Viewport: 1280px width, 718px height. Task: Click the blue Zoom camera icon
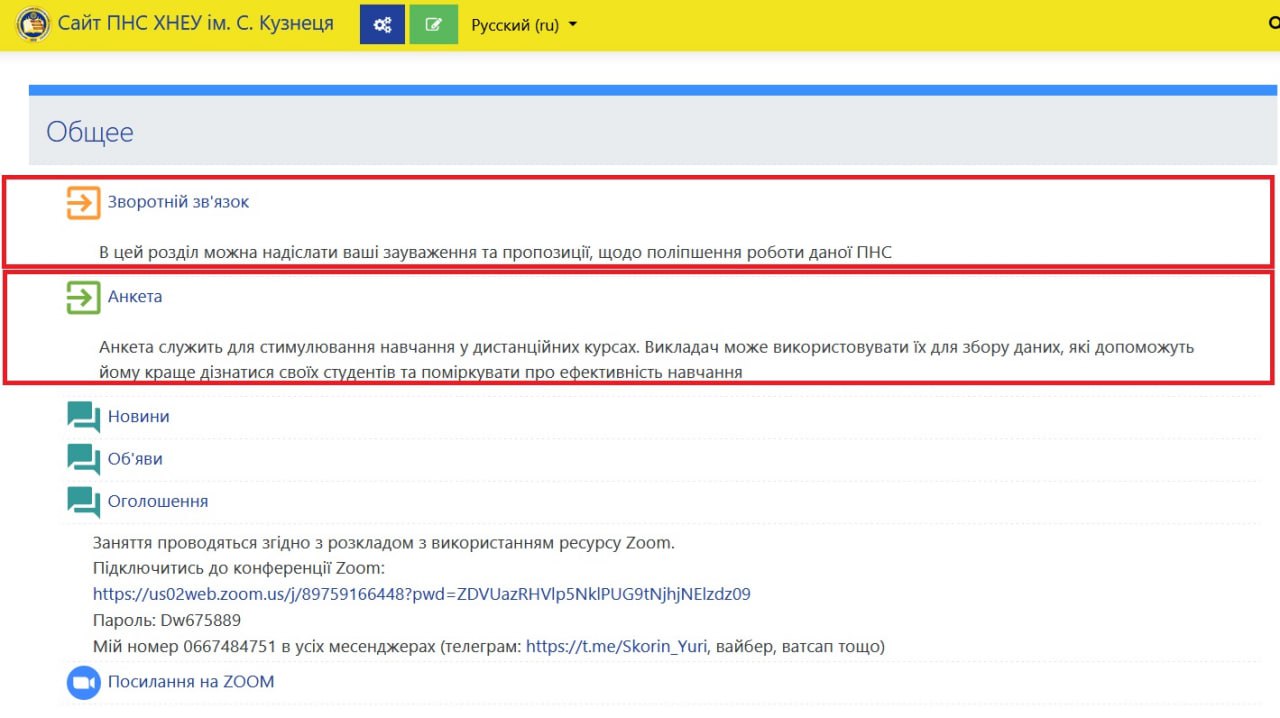(84, 683)
